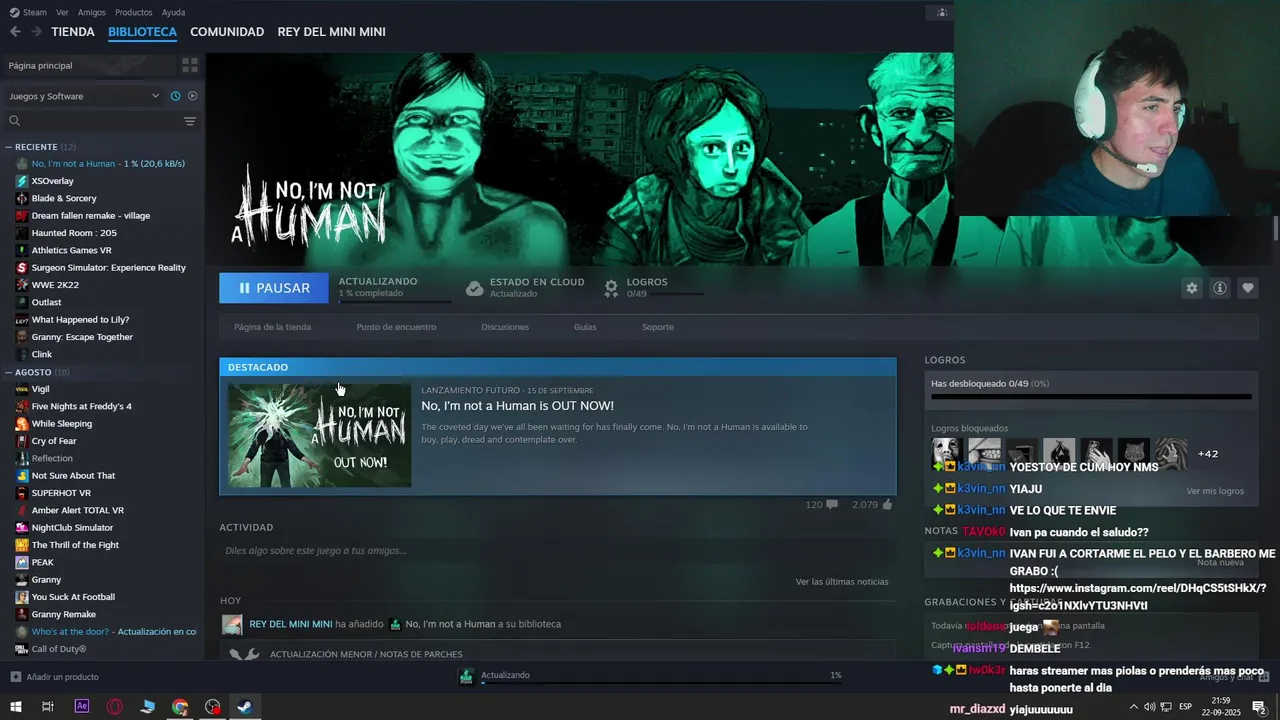Open the Amigos menu
This screenshot has width=1280, height=720.
pos(92,12)
